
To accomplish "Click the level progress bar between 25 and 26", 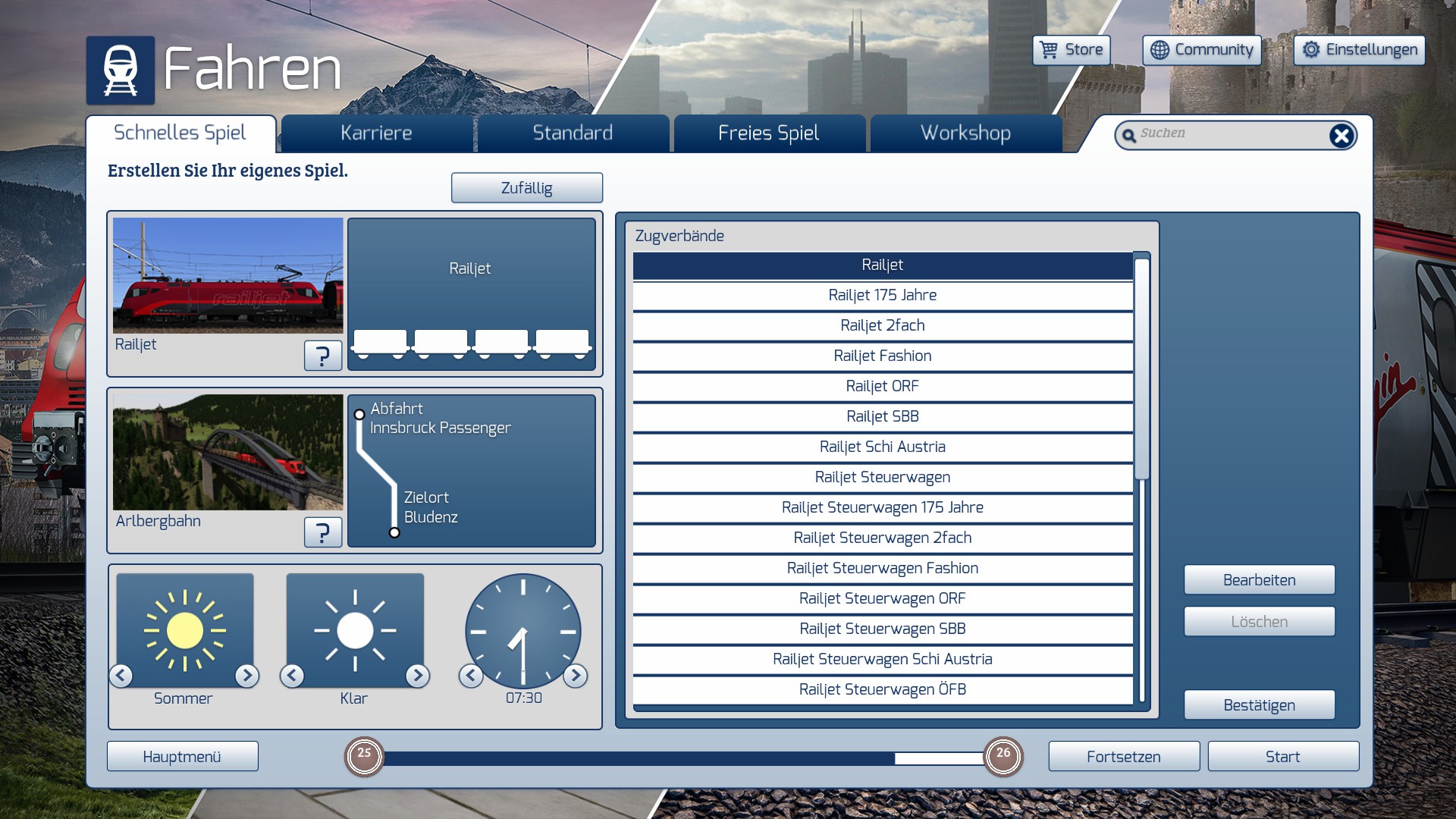I will 682,758.
